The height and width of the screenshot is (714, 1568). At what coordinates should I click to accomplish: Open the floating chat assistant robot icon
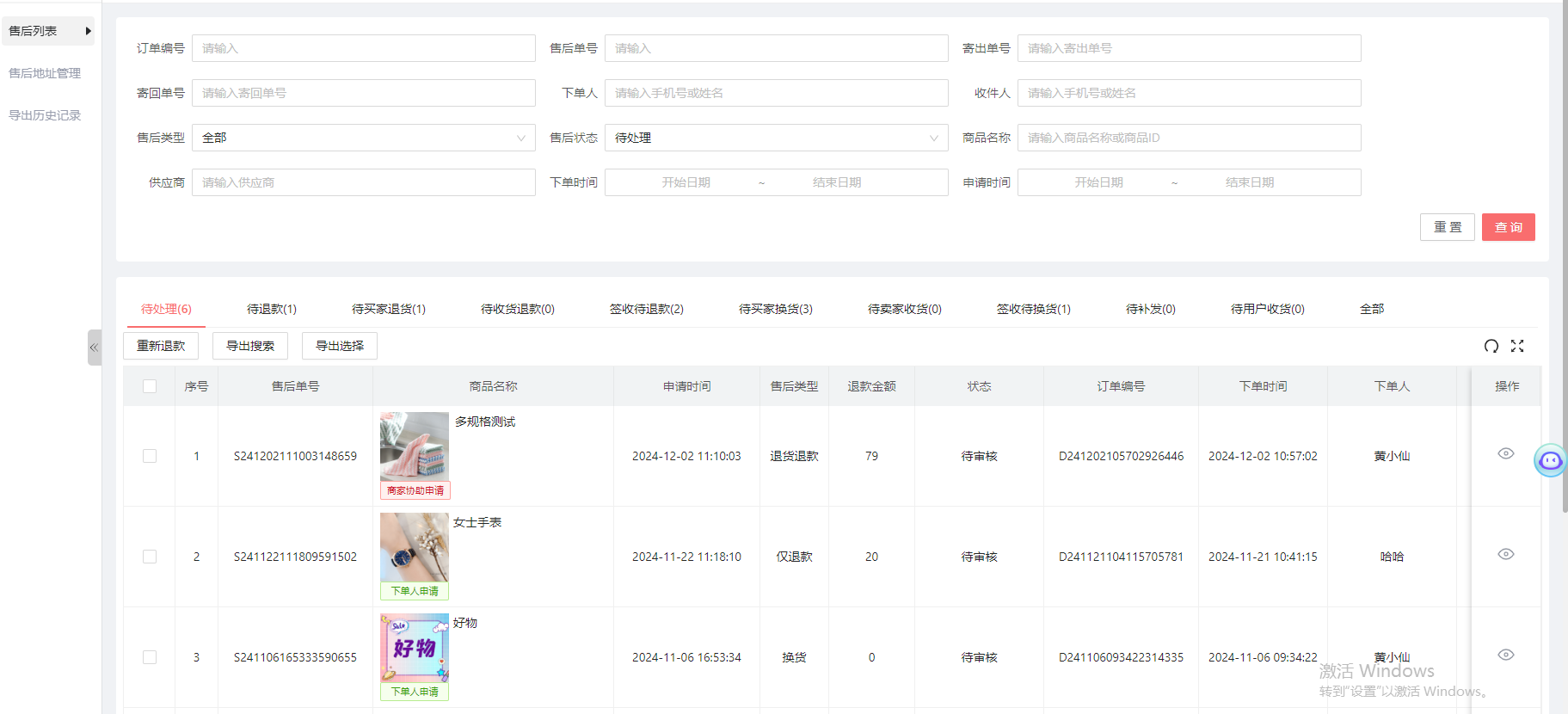click(1550, 461)
